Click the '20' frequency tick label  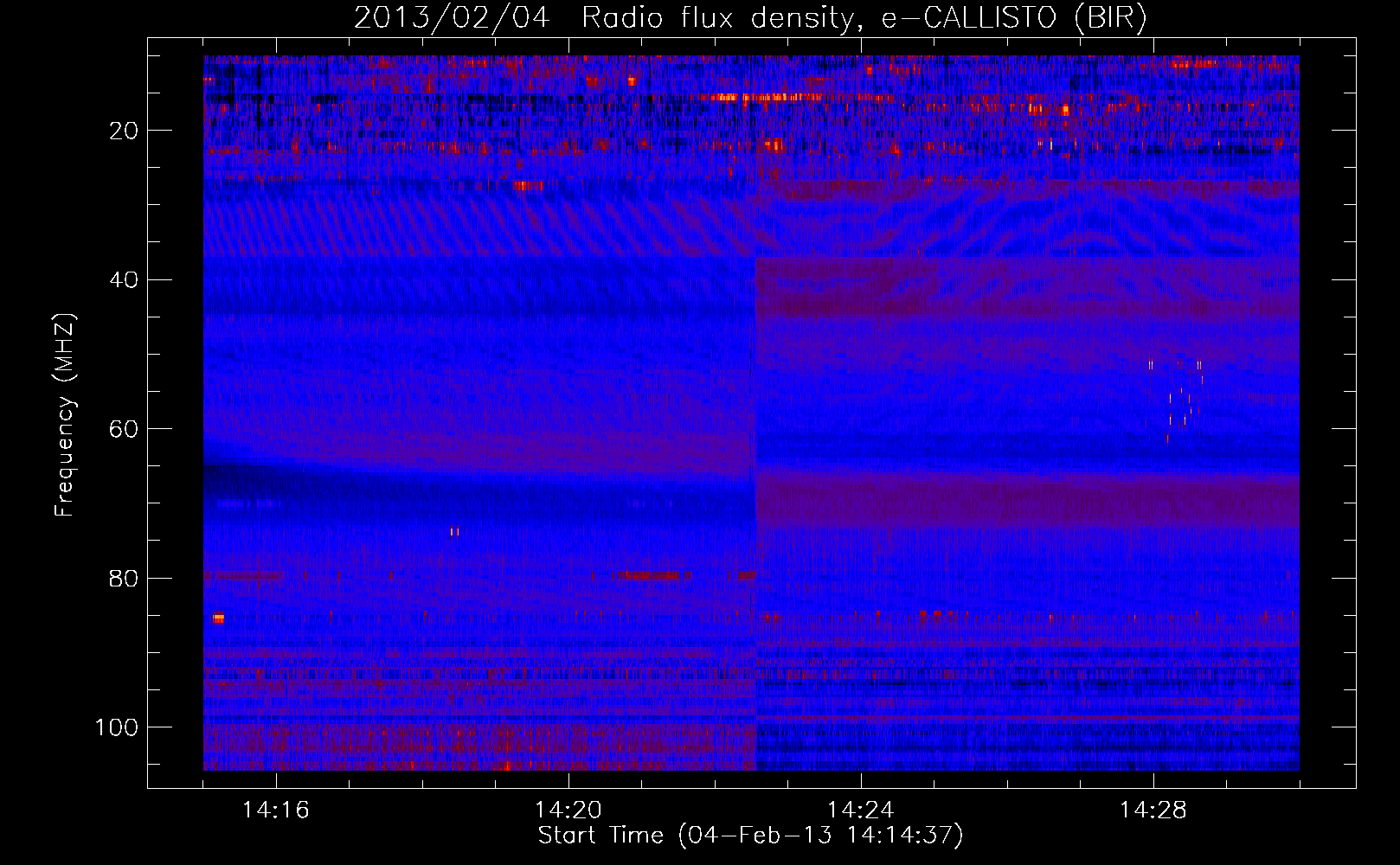point(124,131)
